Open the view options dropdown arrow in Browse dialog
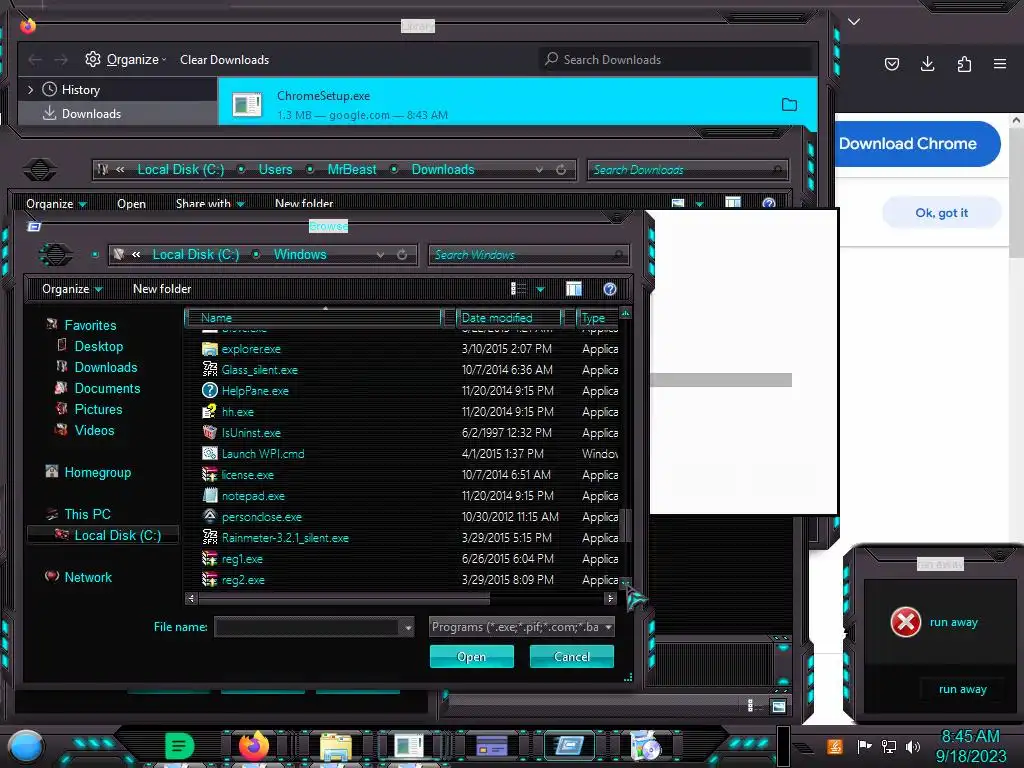The image size is (1024, 768). pyautogui.click(x=540, y=289)
